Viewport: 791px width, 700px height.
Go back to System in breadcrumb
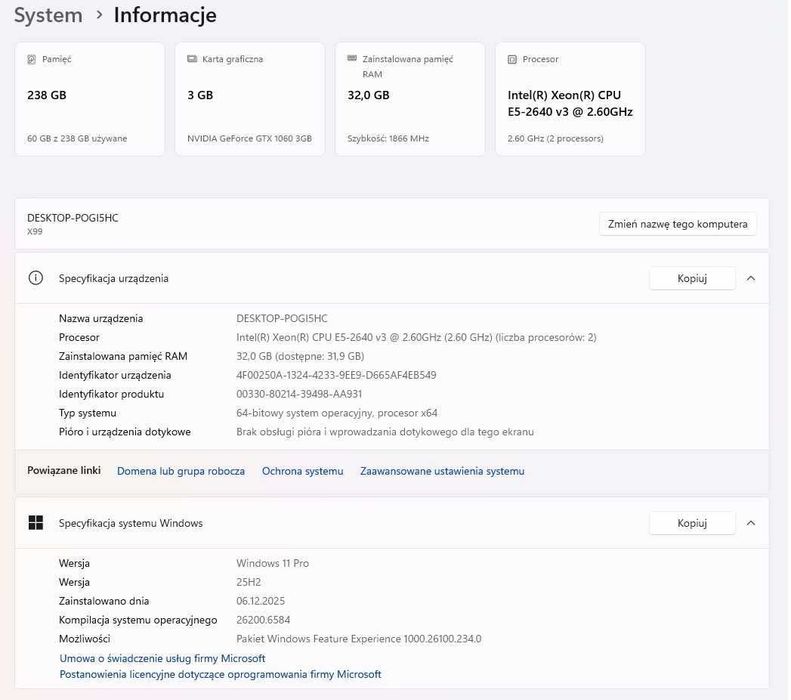48,16
